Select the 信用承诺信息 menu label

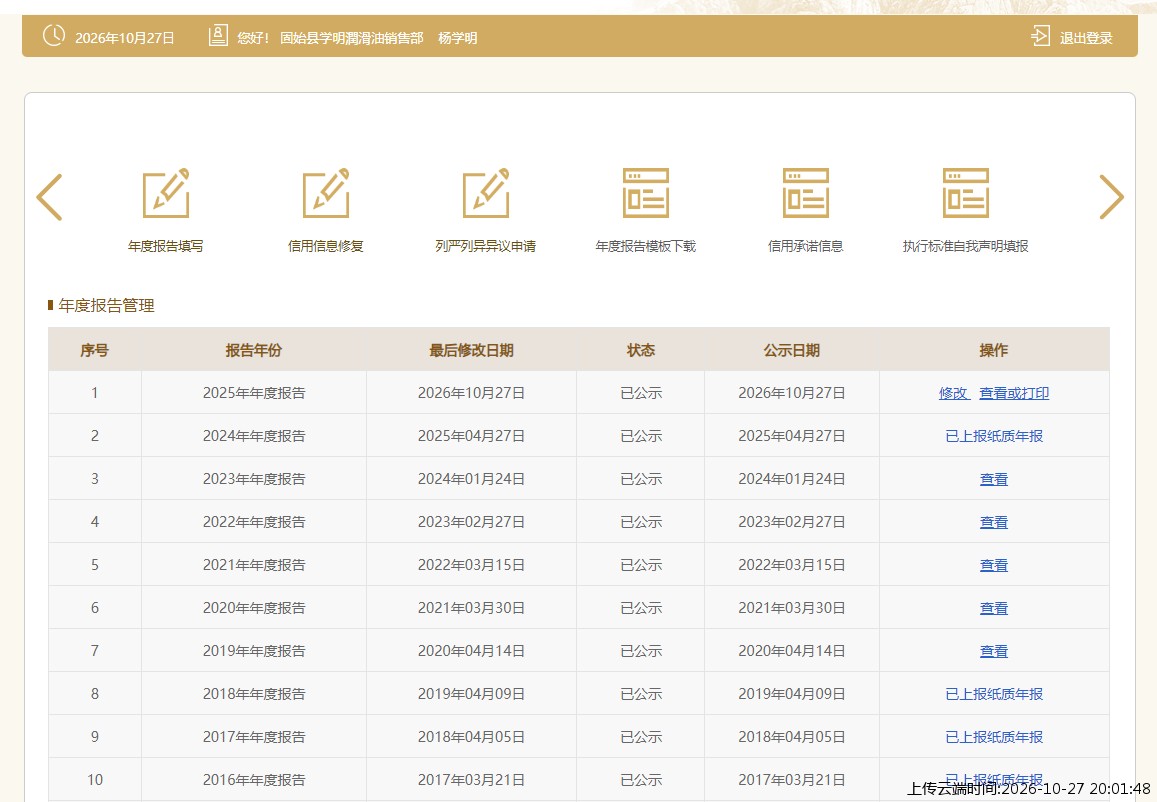pyautogui.click(x=806, y=246)
